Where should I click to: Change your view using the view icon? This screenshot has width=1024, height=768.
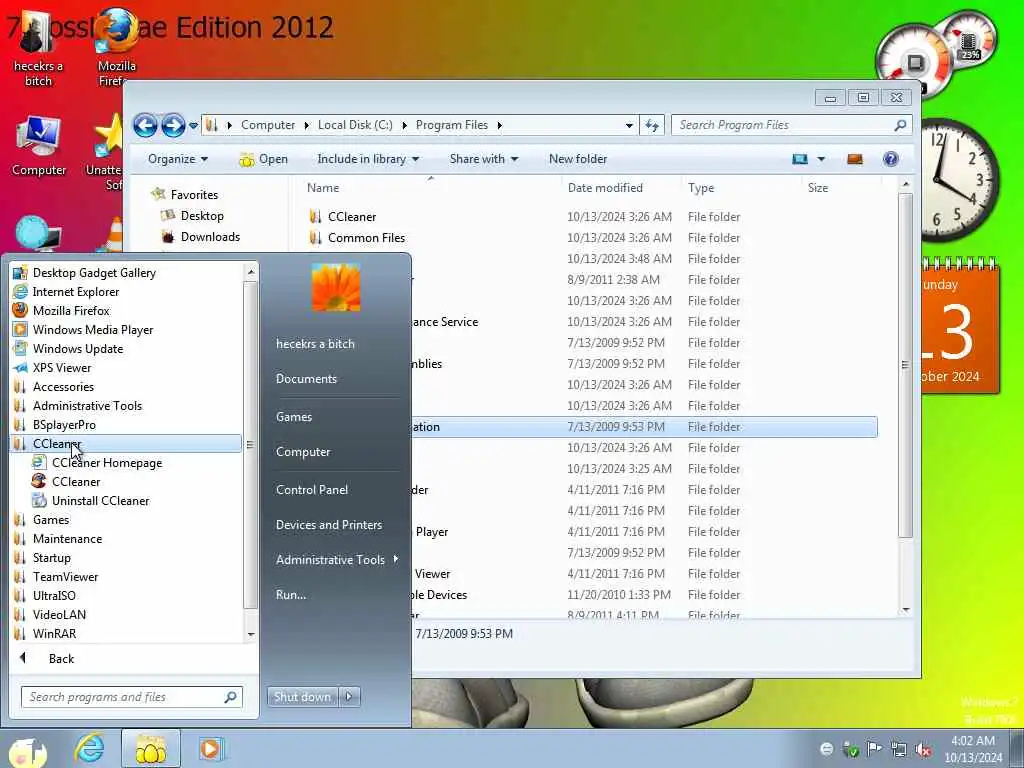click(800, 159)
